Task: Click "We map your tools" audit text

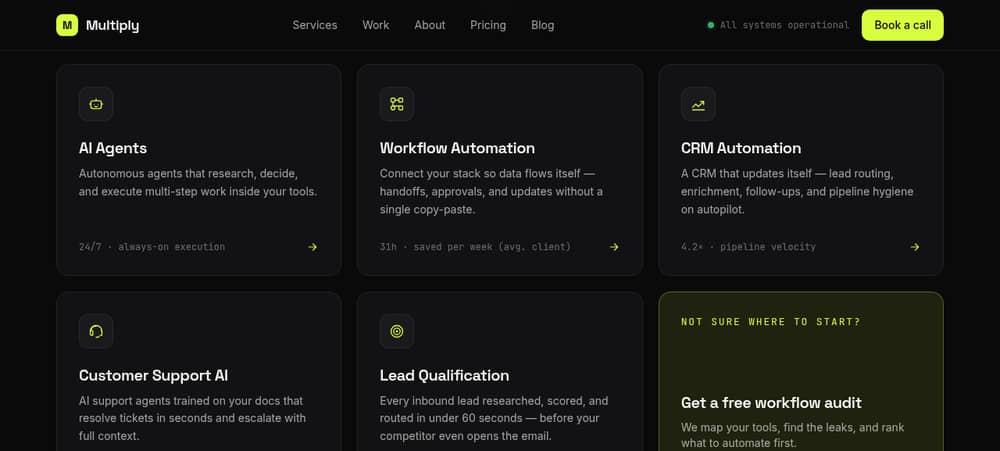Action: coord(793,435)
